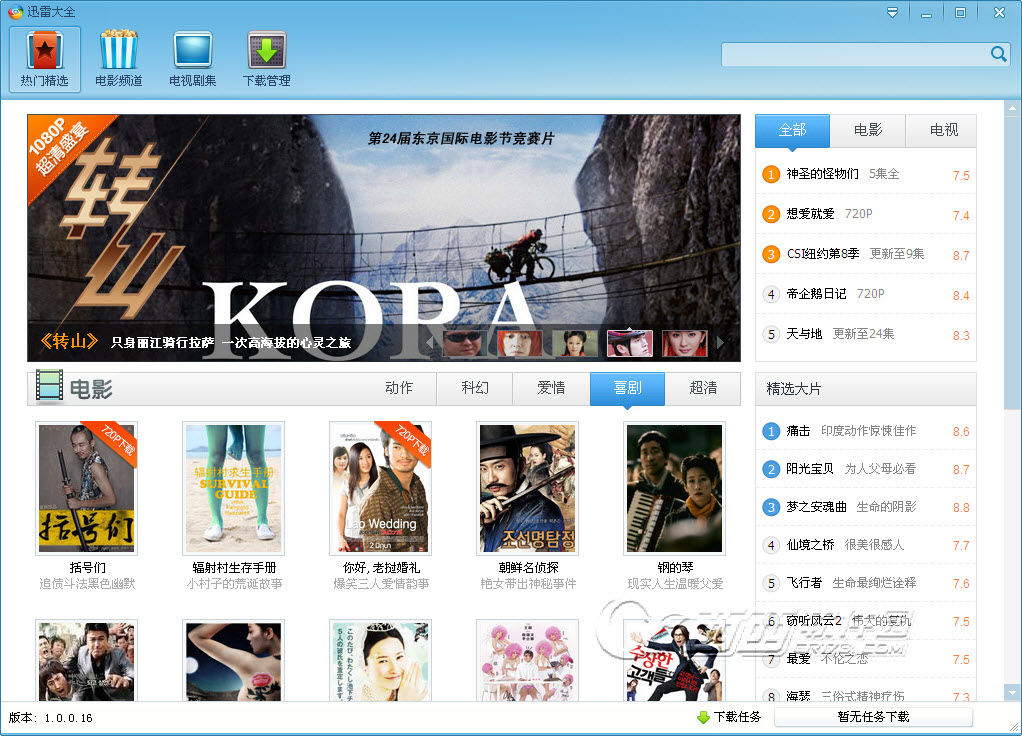Open the 下载管理 download icon
The height and width of the screenshot is (736, 1022).
[x=266, y=50]
